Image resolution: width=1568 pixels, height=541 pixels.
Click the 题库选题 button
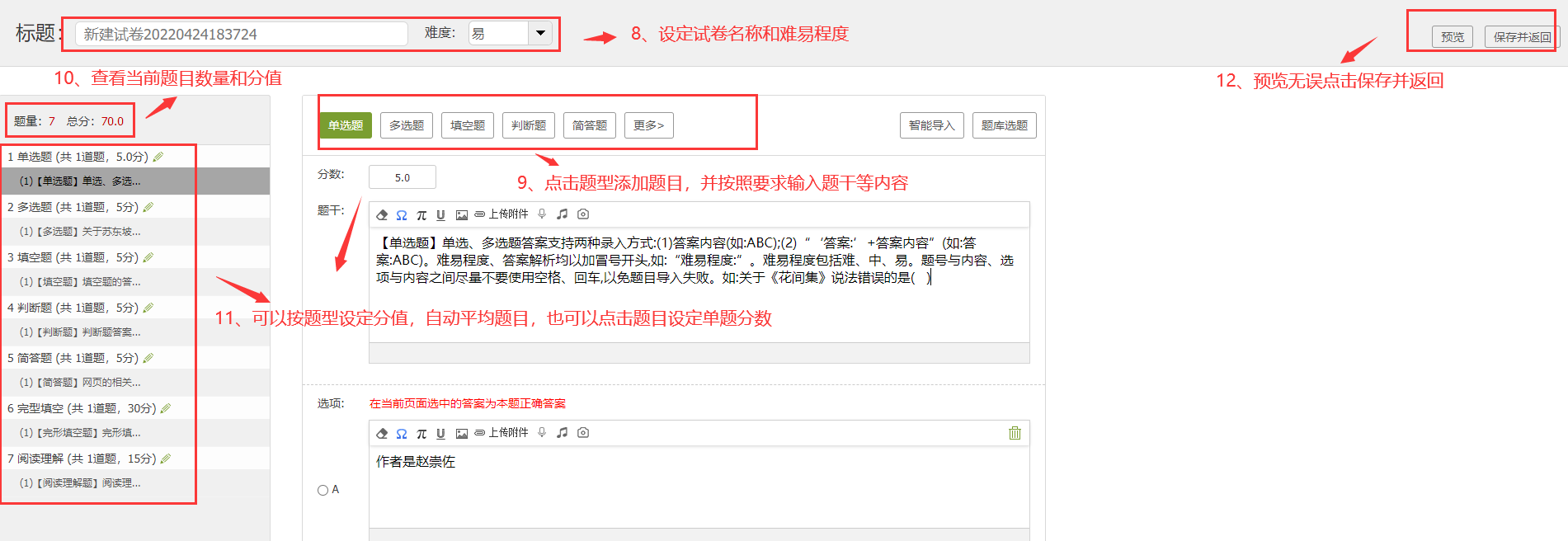pyautogui.click(x=1005, y=125)
